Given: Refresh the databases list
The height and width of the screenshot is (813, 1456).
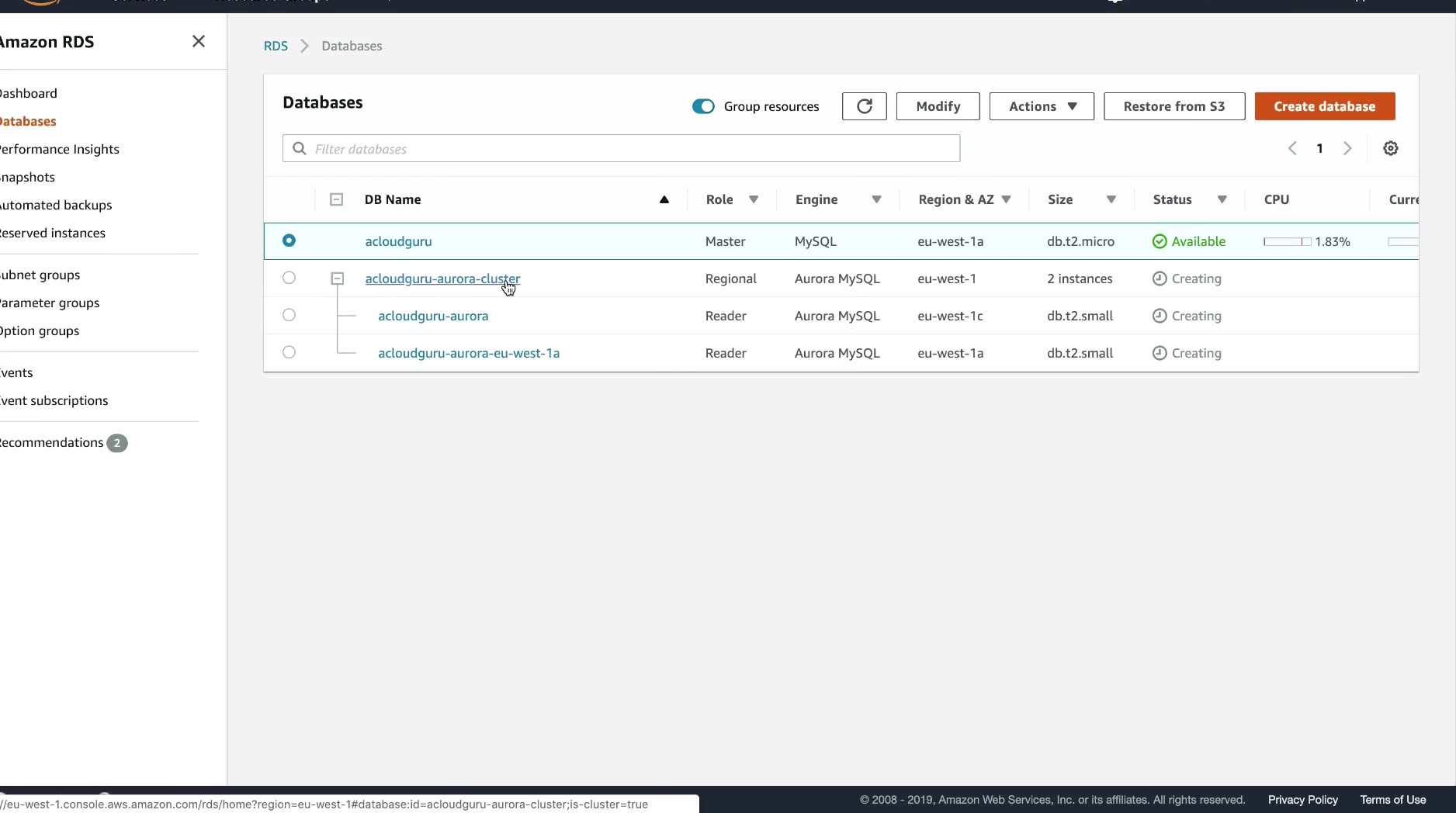Looking at the screenshot, I should coord(864,106).
